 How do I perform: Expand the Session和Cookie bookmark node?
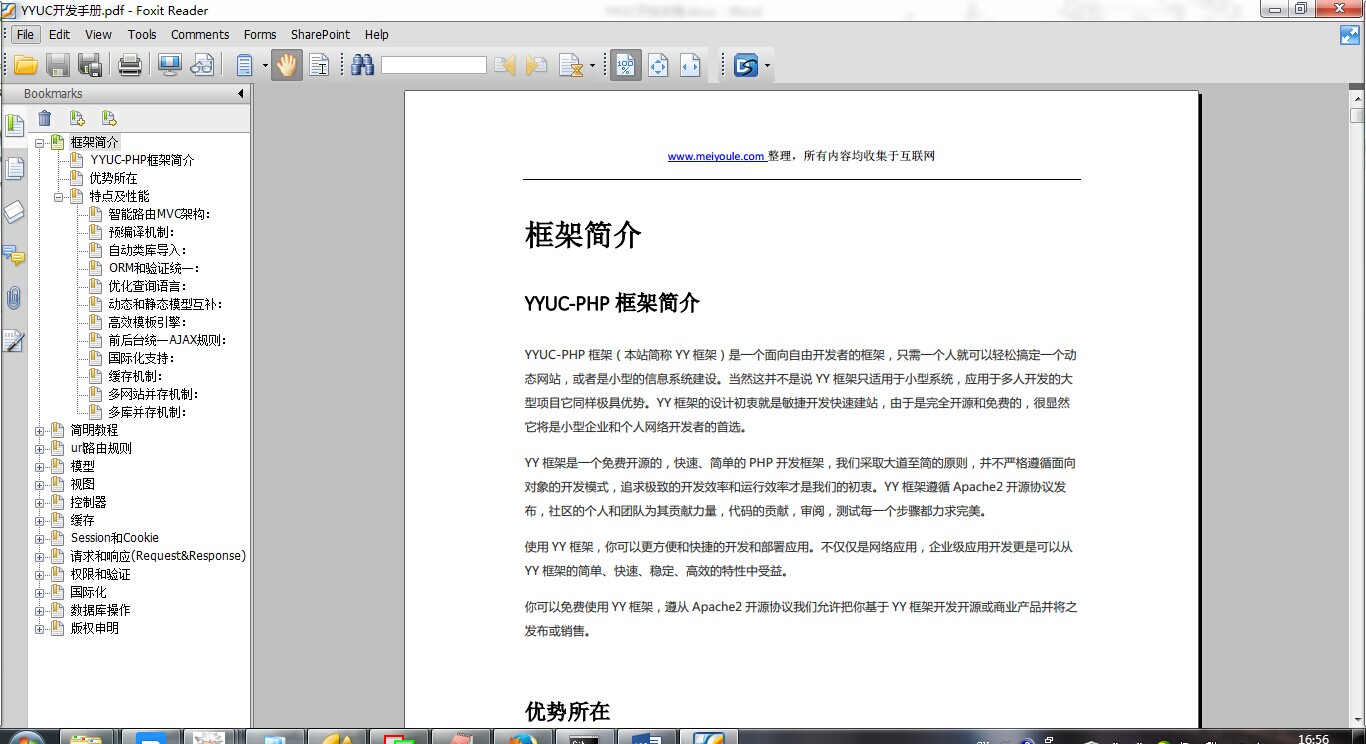40,538
